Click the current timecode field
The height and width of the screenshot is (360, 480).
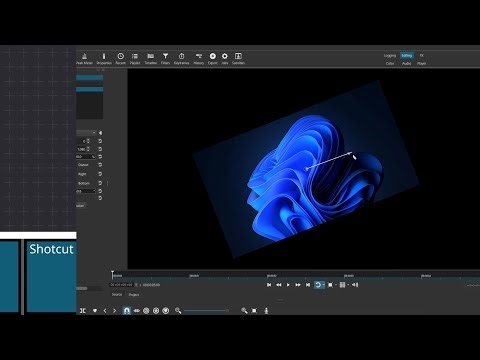(x=121, y=285)
